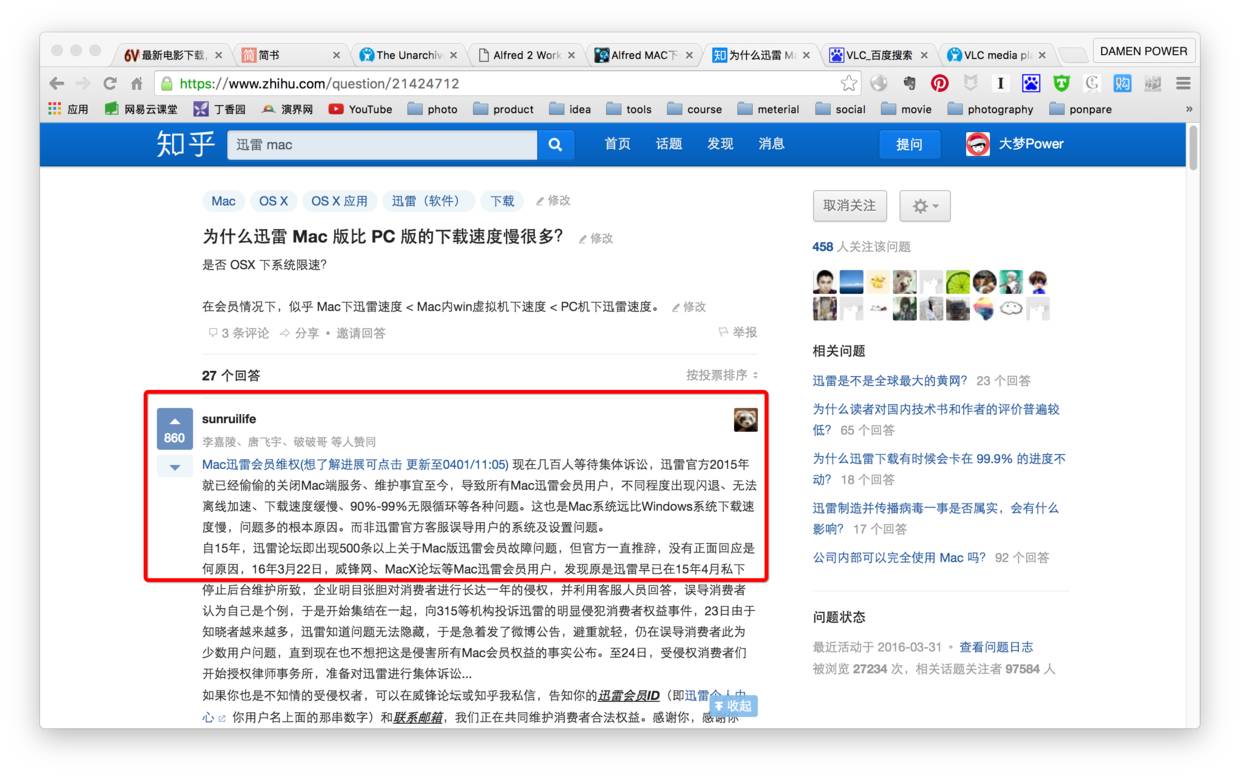Click the sunruilife author name
The height and width of the screenshot is (776, 1240).
coord(229,419)
